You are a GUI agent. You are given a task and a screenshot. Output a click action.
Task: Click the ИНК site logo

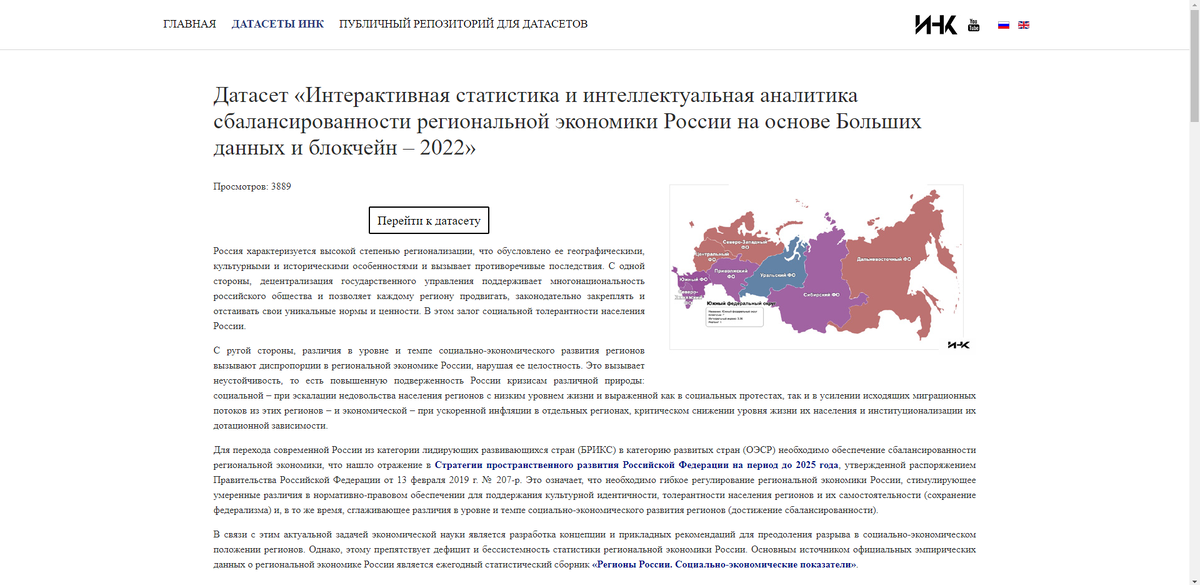(935, 23)
